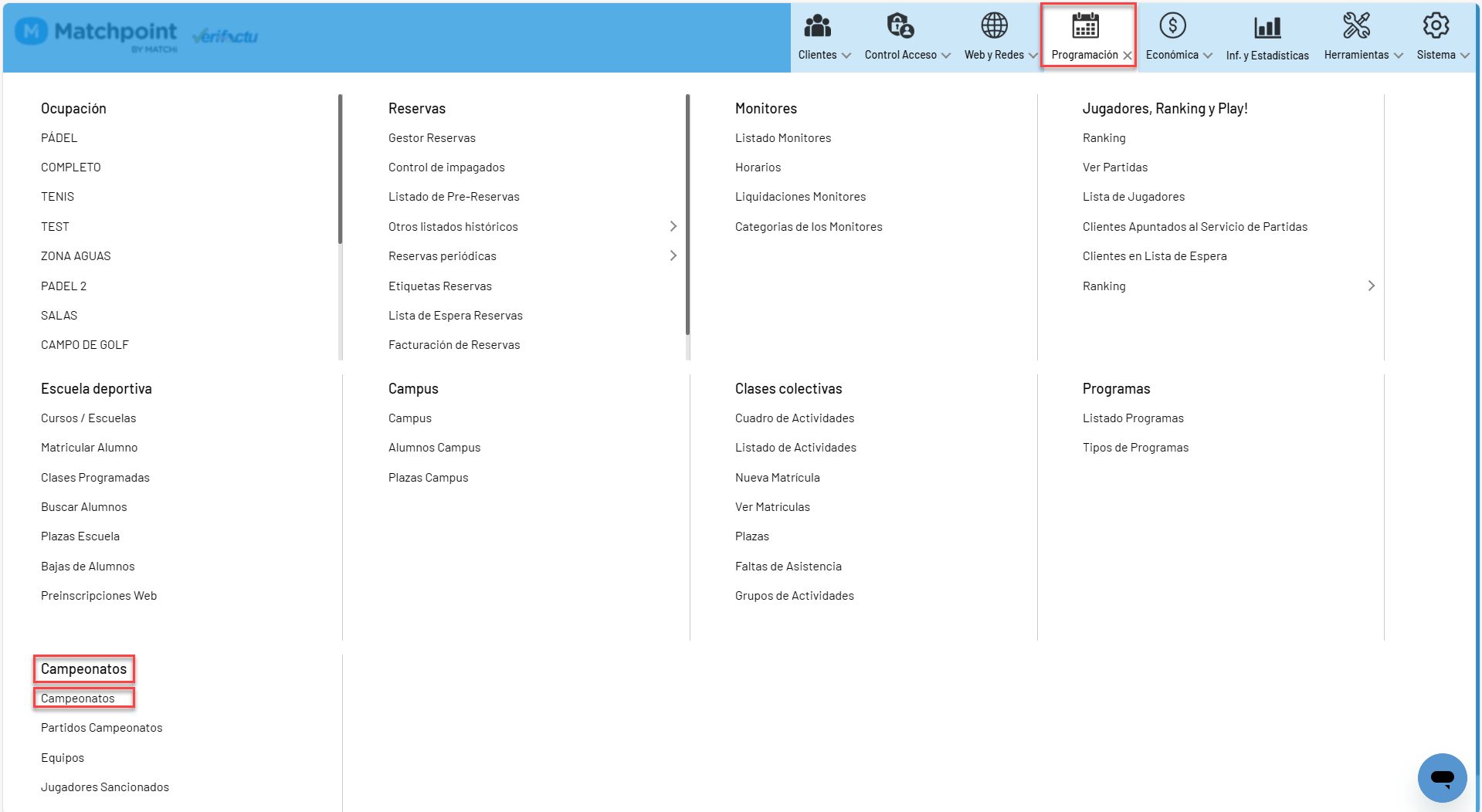Screen dimensions: 1482x812
Task: Open the Económica dollar icon
Action: pos(1172,26)
